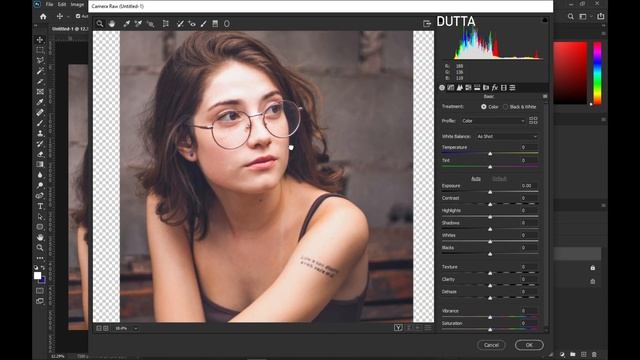This screenshot has height=360, width=640.
Task: Switch to the Tone Curve panel tab
Action: point(451,87)
